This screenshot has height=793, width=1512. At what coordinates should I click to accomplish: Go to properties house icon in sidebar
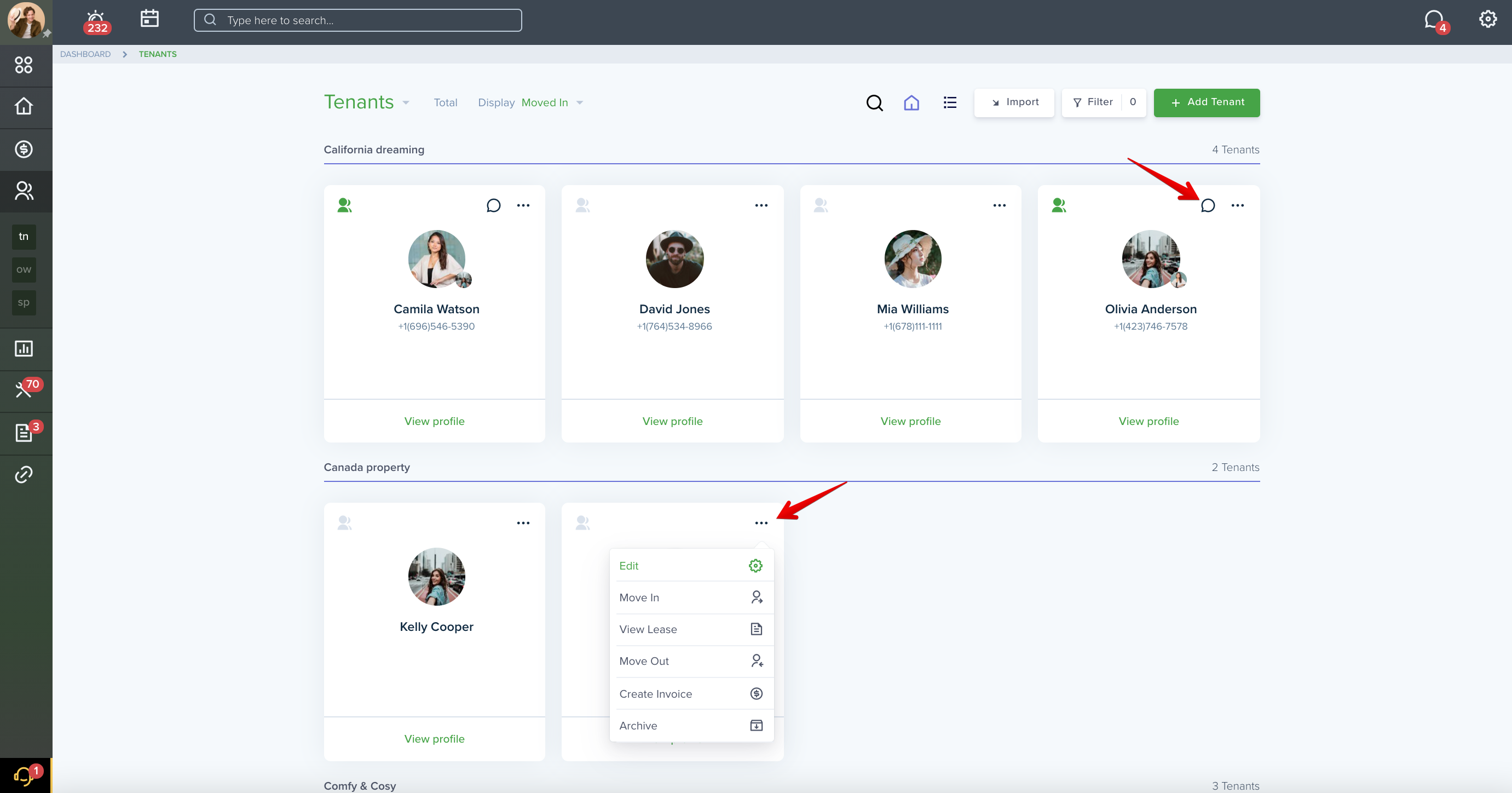pyautogui.click(x=24, y=106)
